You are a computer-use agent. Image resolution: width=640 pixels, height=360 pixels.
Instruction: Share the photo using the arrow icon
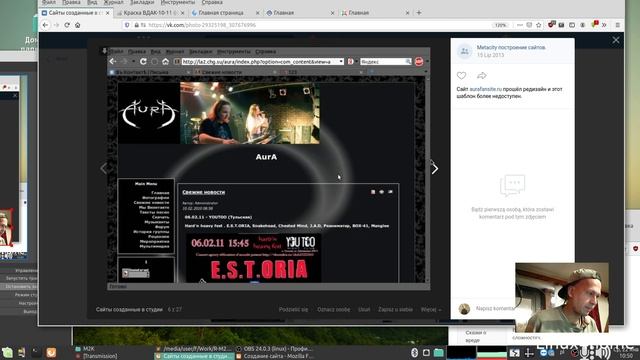click(x=482, y=76)
